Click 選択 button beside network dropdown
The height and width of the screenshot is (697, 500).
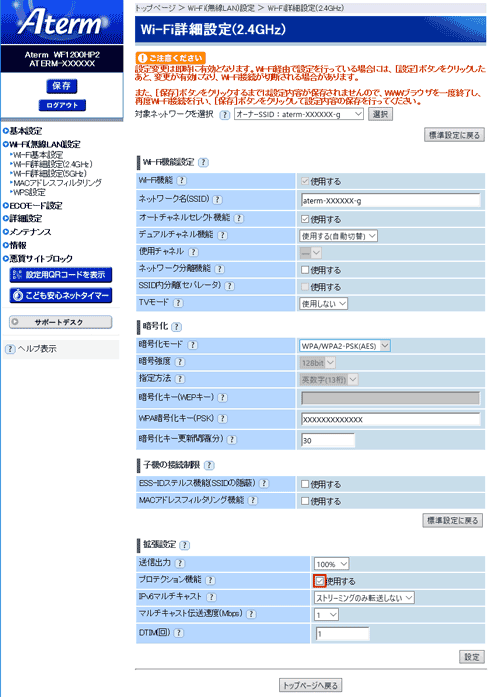(380, 114)
